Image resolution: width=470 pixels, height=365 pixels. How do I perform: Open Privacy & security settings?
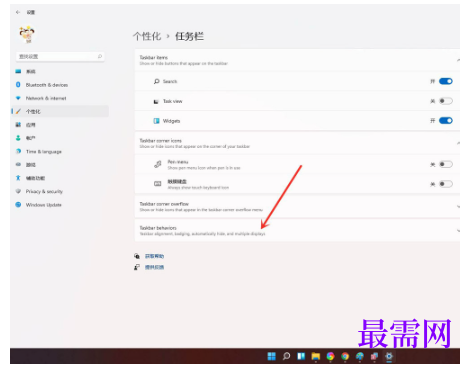[x=60, y=191]
